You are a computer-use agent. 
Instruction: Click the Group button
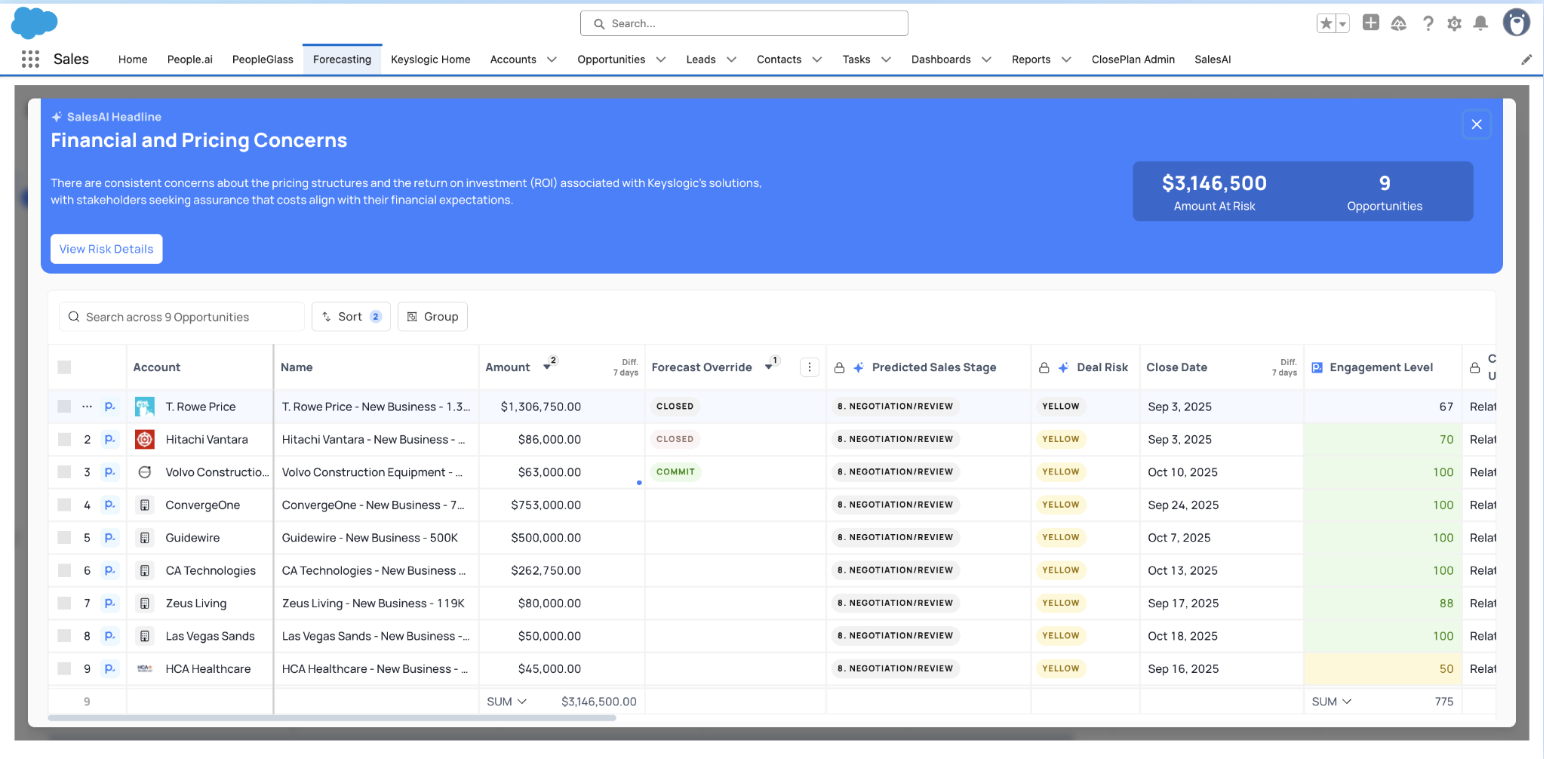click(x=432, y=317)
